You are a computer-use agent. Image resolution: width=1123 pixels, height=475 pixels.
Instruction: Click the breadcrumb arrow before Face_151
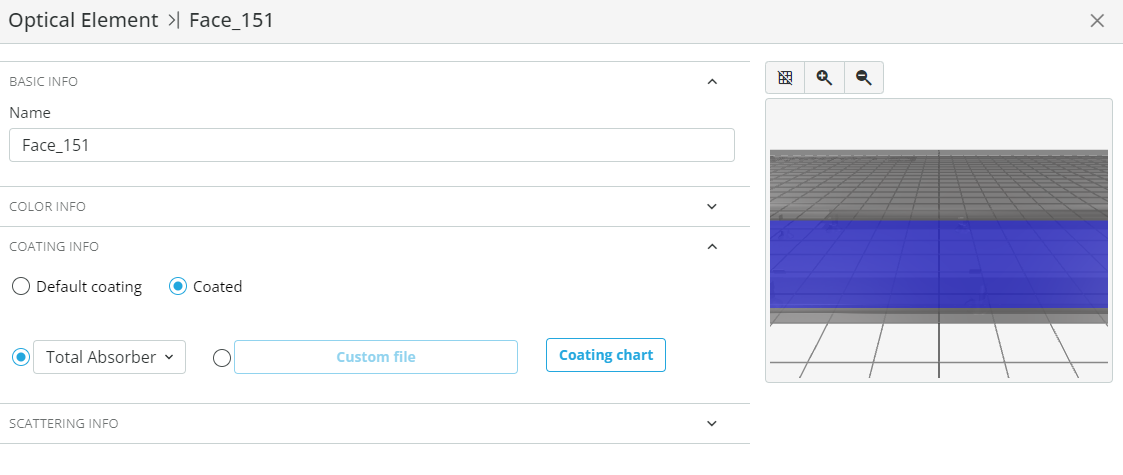tap(173, 20)
